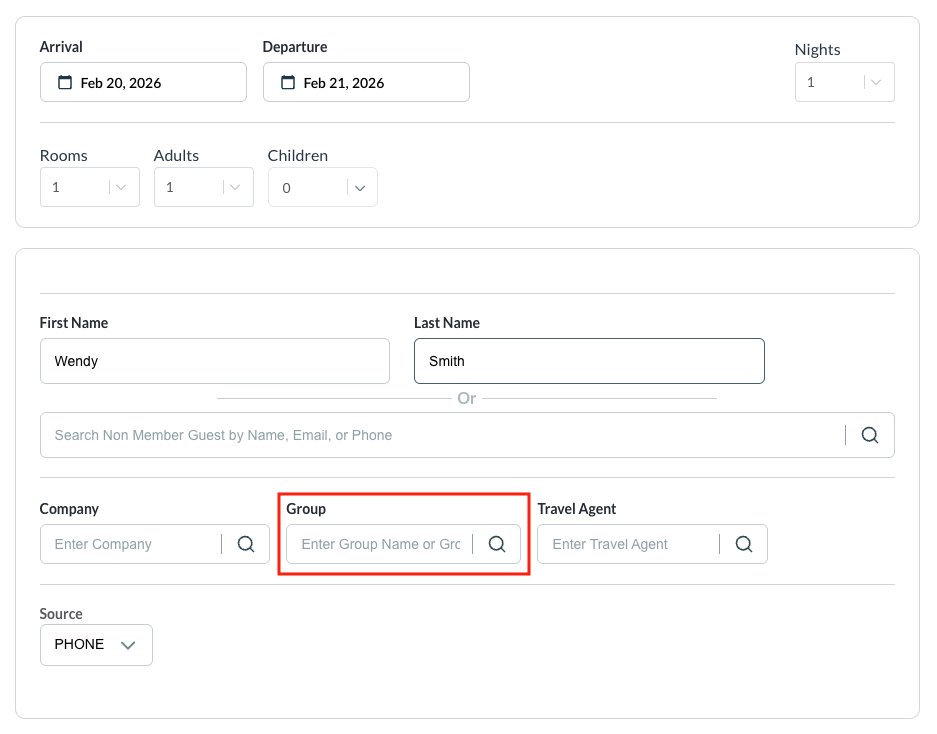This screenshot has height=734, width=937.
Task: Click the Feb 21, 2026 departure date text
Action: tap(344, 83)
